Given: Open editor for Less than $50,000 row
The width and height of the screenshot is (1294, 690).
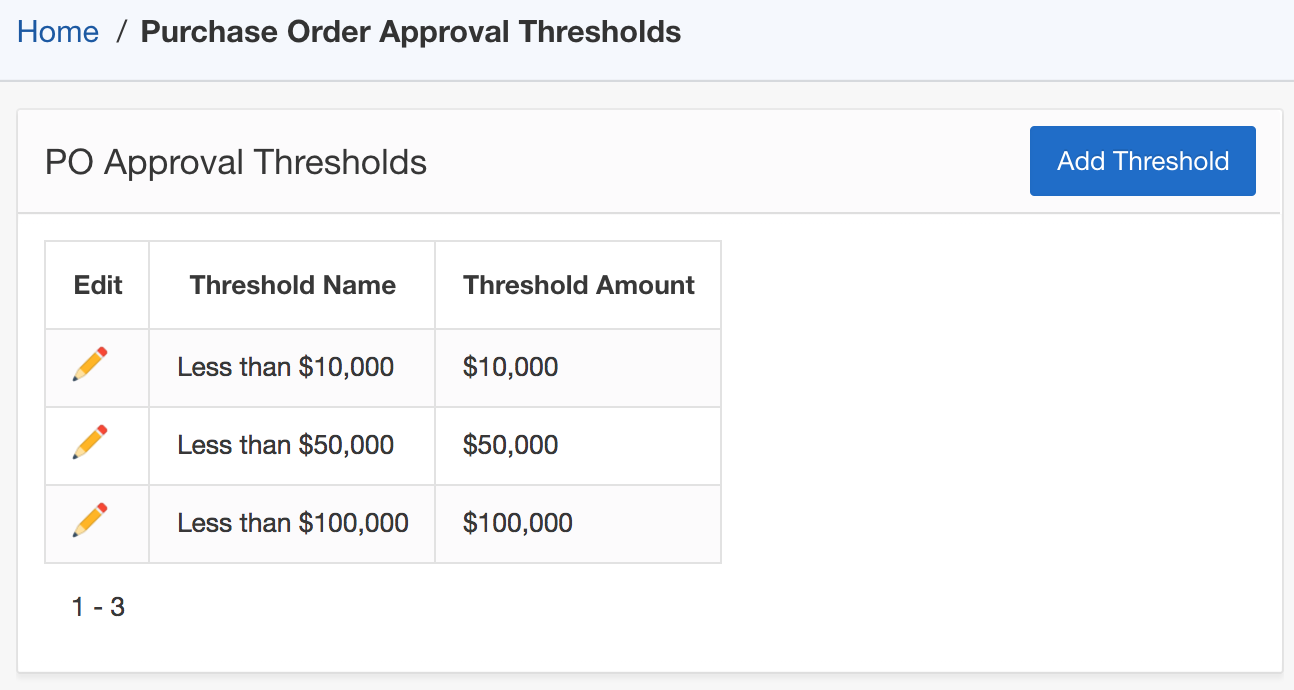Looking at the screenshot, I should pos(90,443).
